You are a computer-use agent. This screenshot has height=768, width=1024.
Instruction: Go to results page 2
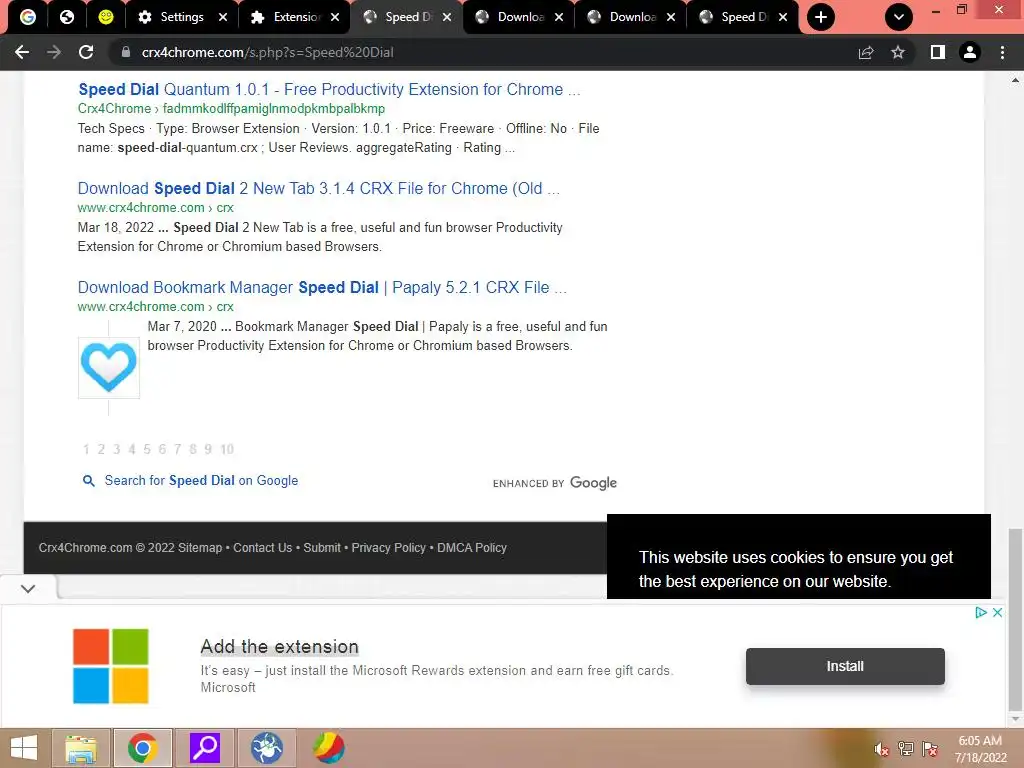[x=101, y=449]
